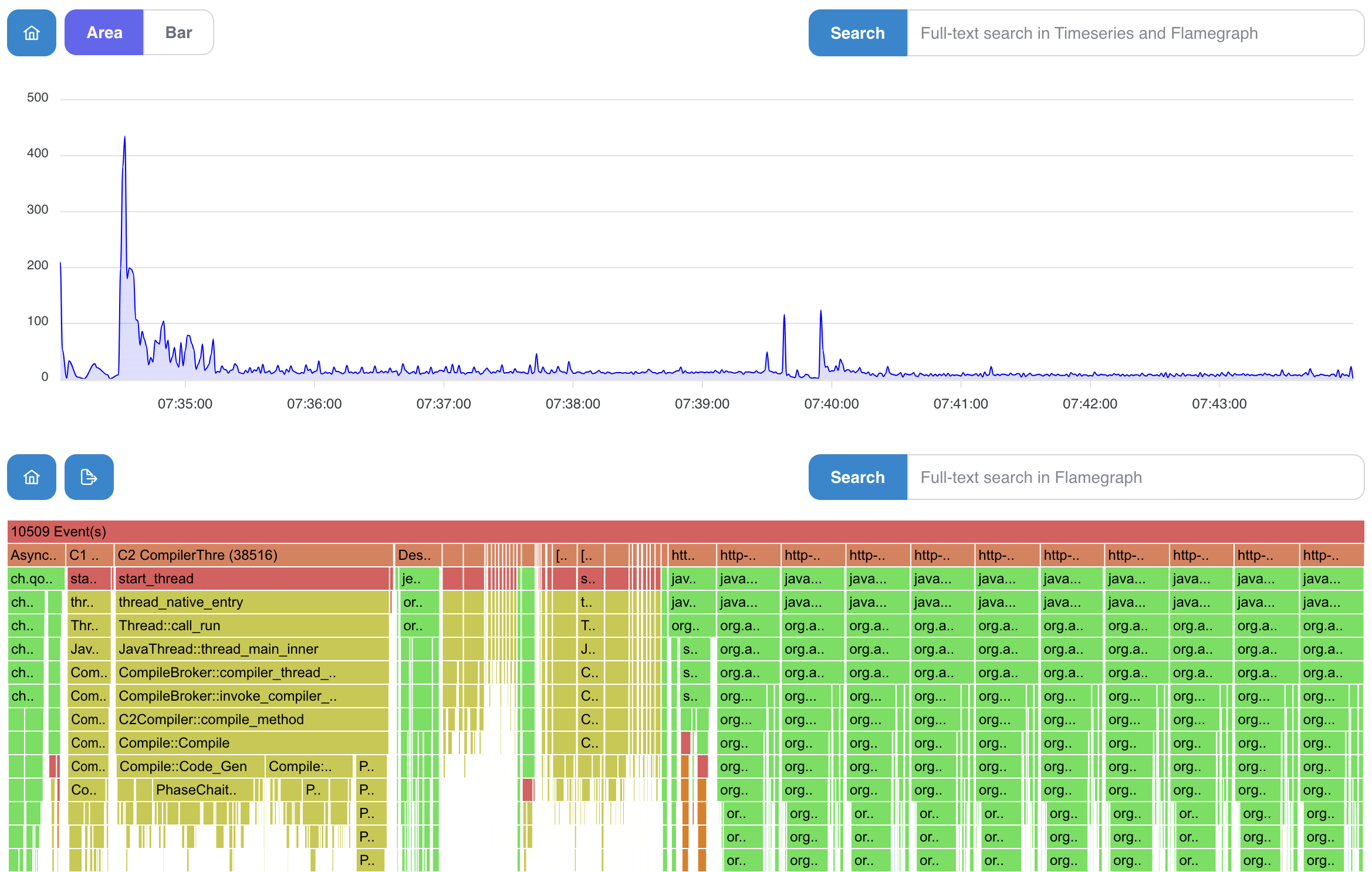Select the Area chart mode
Image resolution: width=1372 pixels, height=872 pixels.
click(x=104, y=33)
